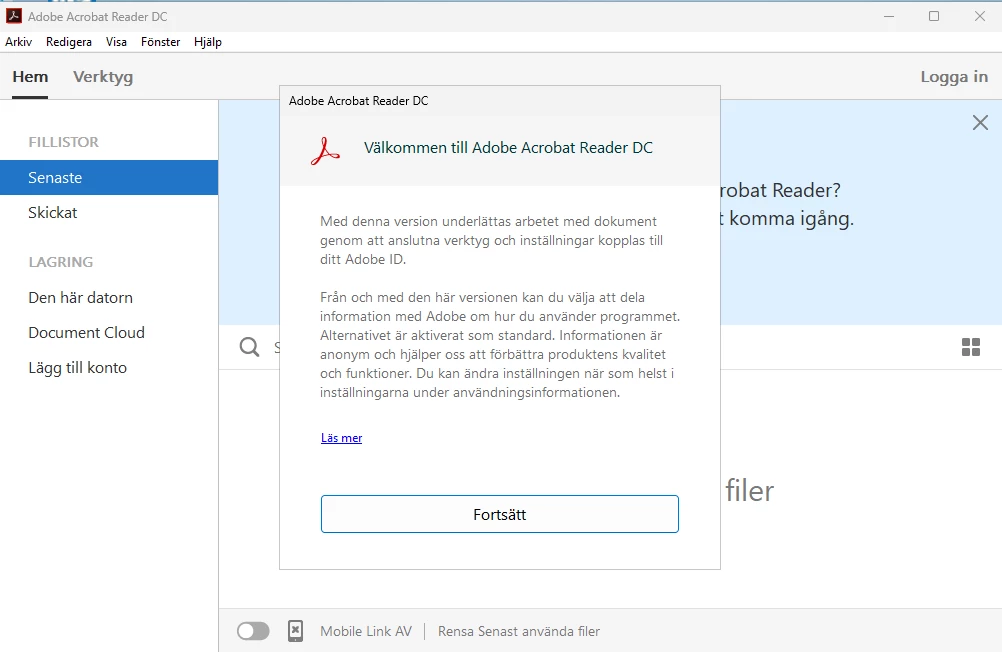Click the FILLISTOR section heading
The width and height of the screenshot is (1002, 652).
63,142
